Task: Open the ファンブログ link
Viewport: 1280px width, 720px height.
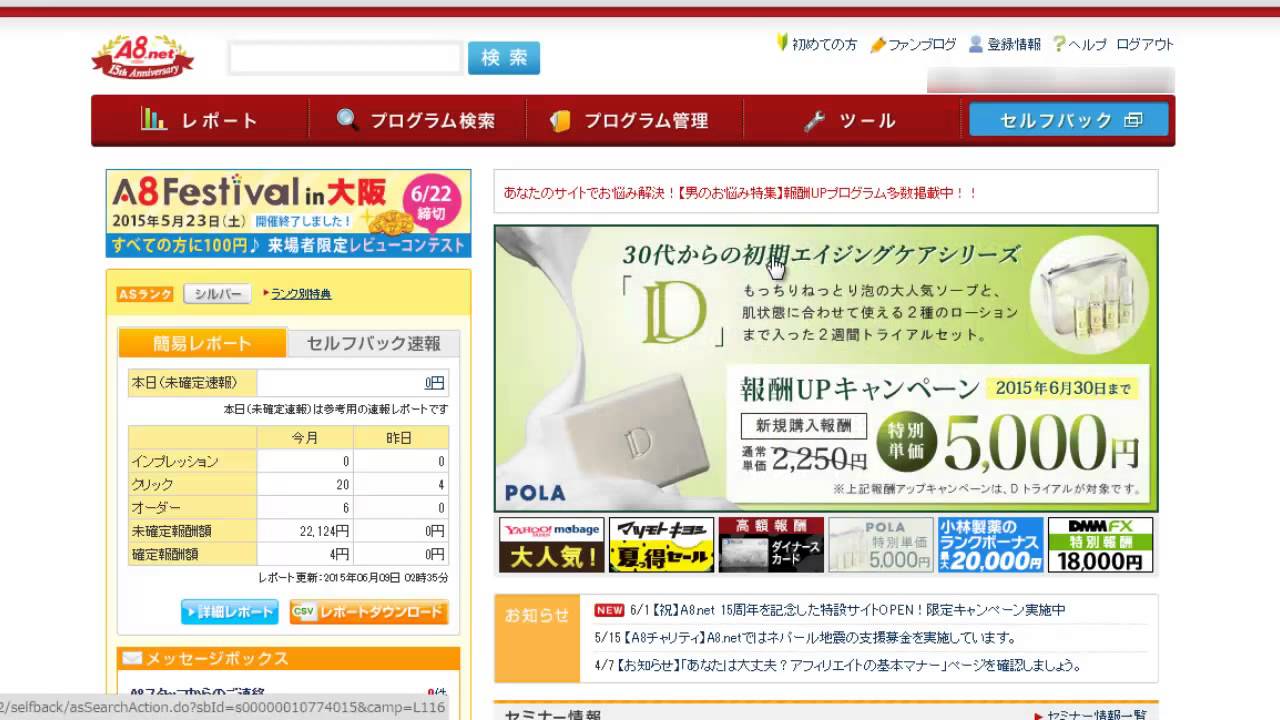Action: tap(922, 45)
